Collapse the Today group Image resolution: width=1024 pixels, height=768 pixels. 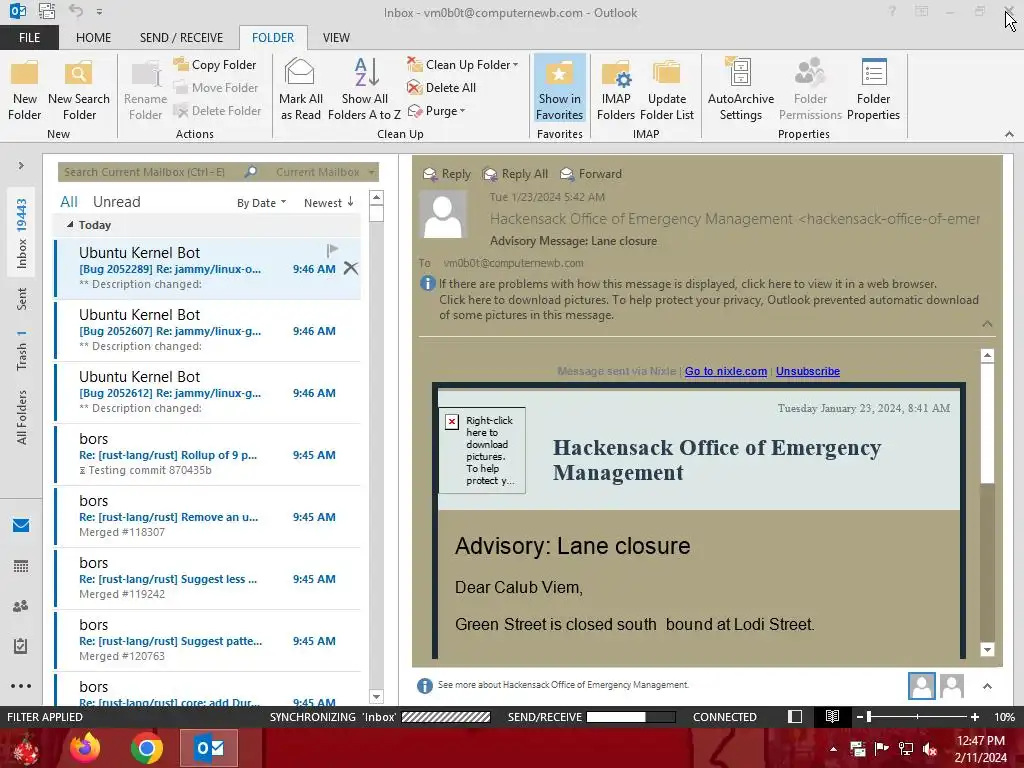pos(70,225)
